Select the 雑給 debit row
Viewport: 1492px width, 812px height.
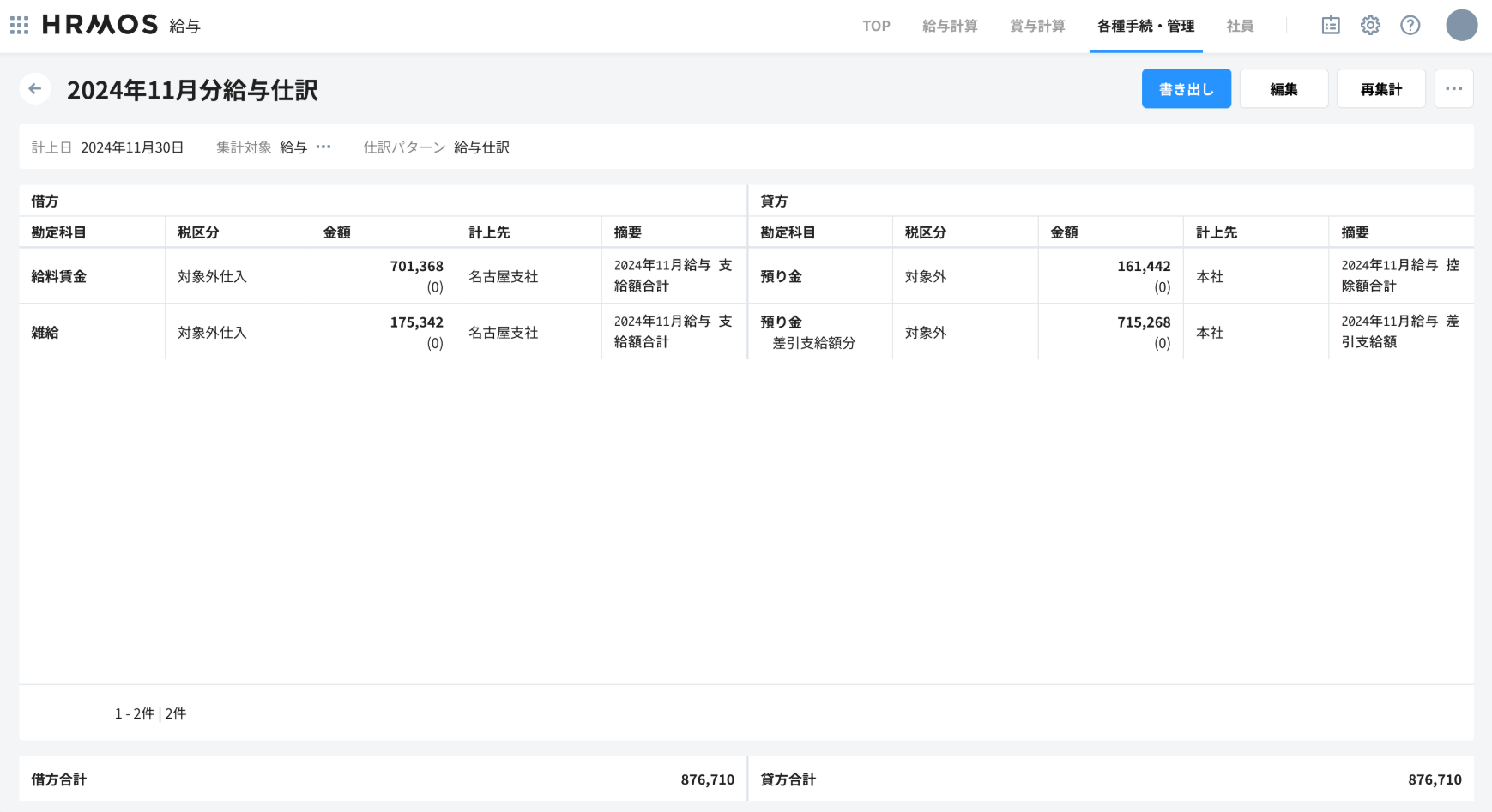point(45,333)
